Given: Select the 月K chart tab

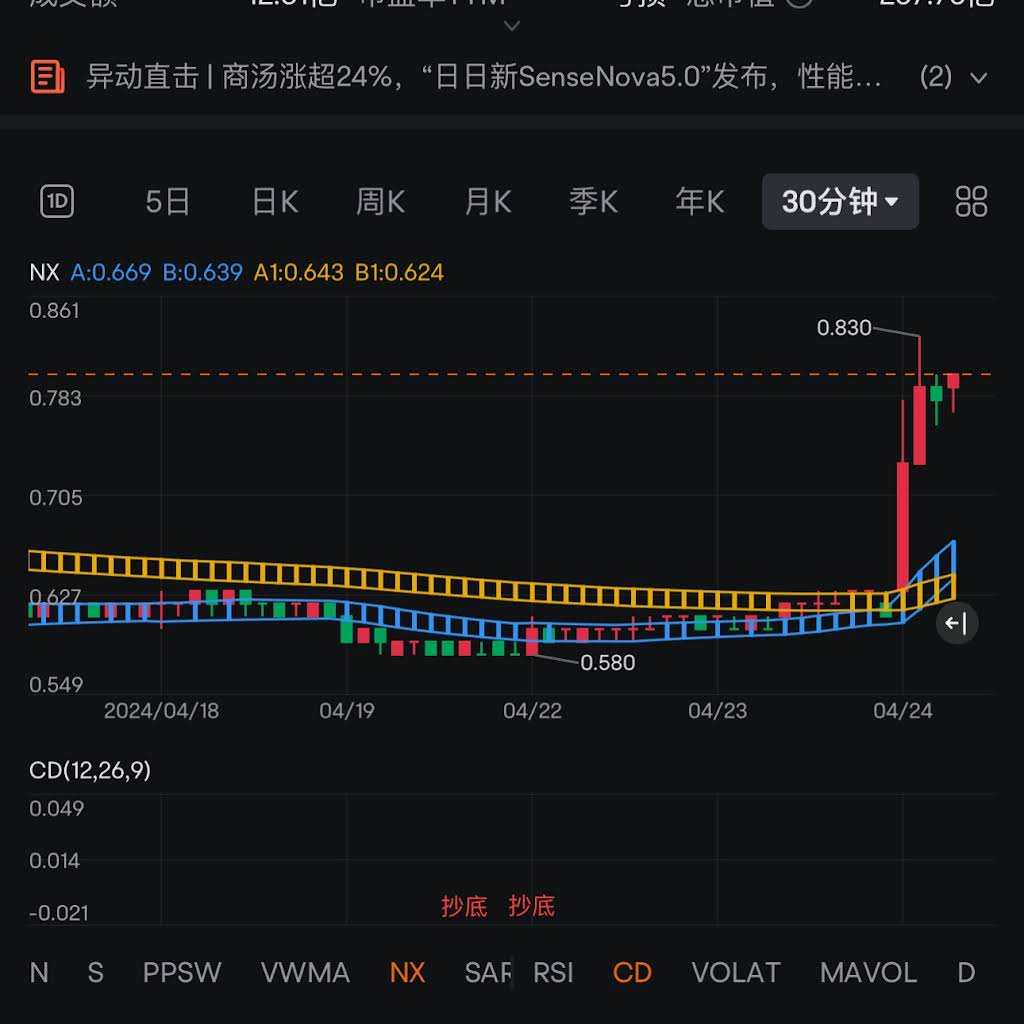Looking at the screenshot, I should 488,202.
